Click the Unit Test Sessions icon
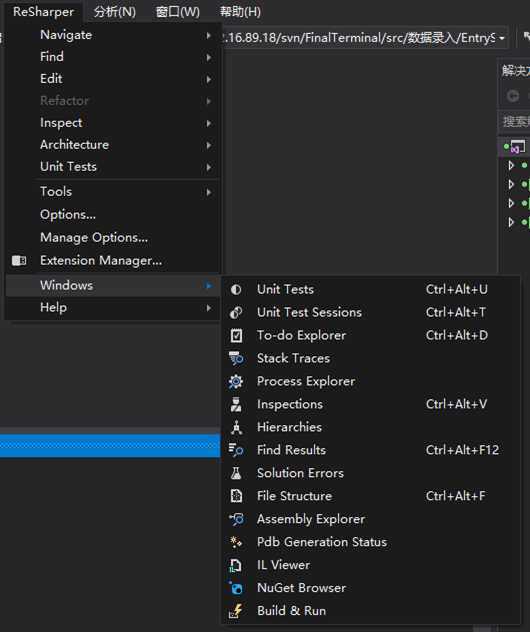This screenshot has width=530, height=632. (x=236, y=312)
